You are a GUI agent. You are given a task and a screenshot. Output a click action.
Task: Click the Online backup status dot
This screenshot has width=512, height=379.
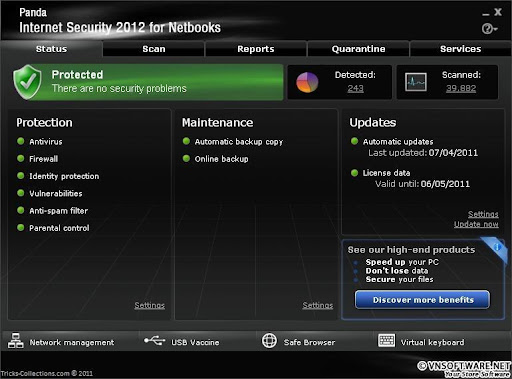[186, 158]
